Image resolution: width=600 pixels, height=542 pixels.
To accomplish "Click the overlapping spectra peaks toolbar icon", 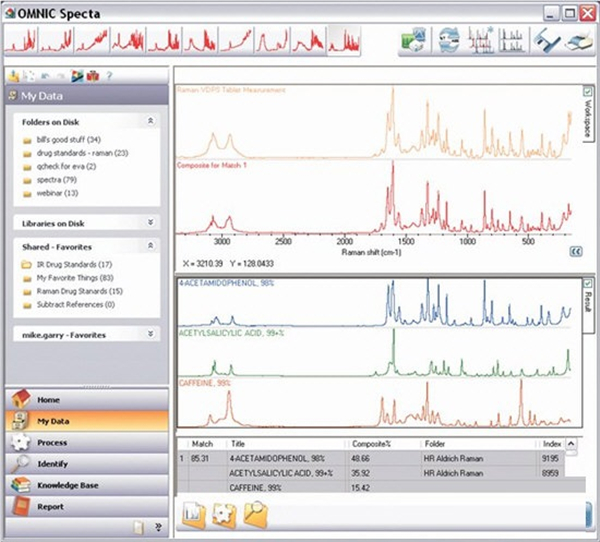I will [x=479, y=42].
